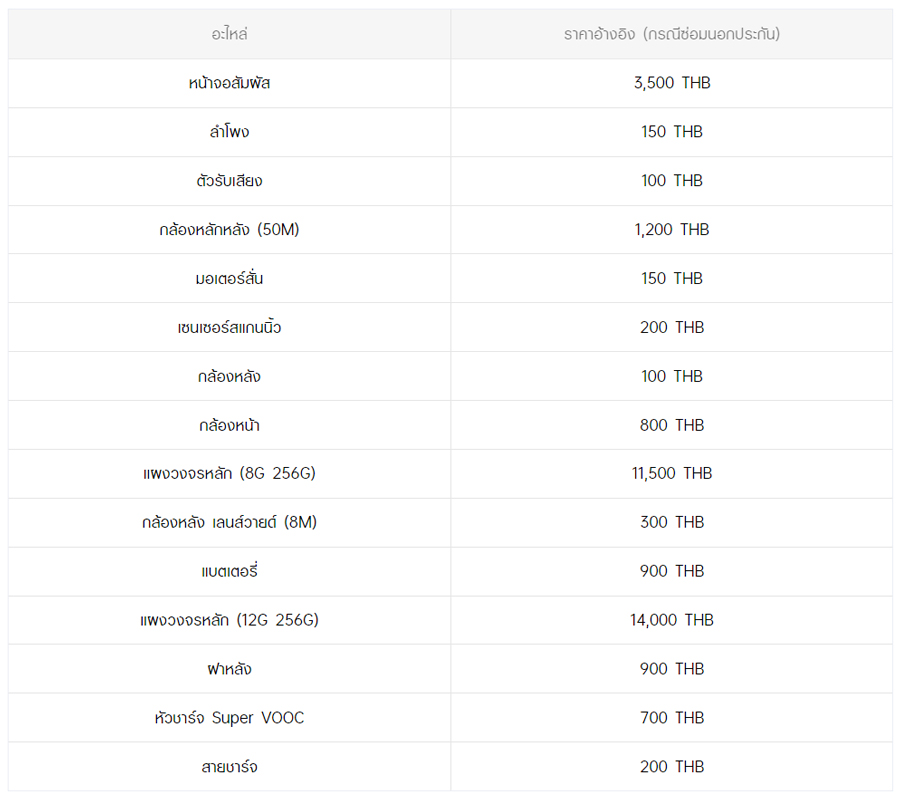Select the สายชาร์จ part name

tap(229, 767)
